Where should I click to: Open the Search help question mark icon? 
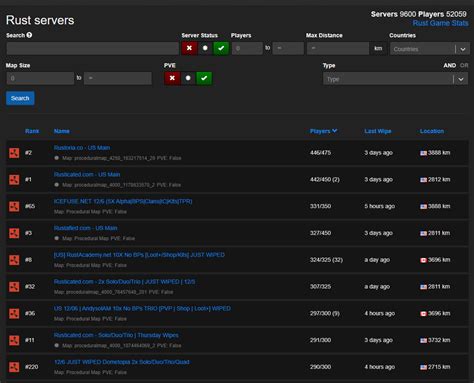pos(29,35)
